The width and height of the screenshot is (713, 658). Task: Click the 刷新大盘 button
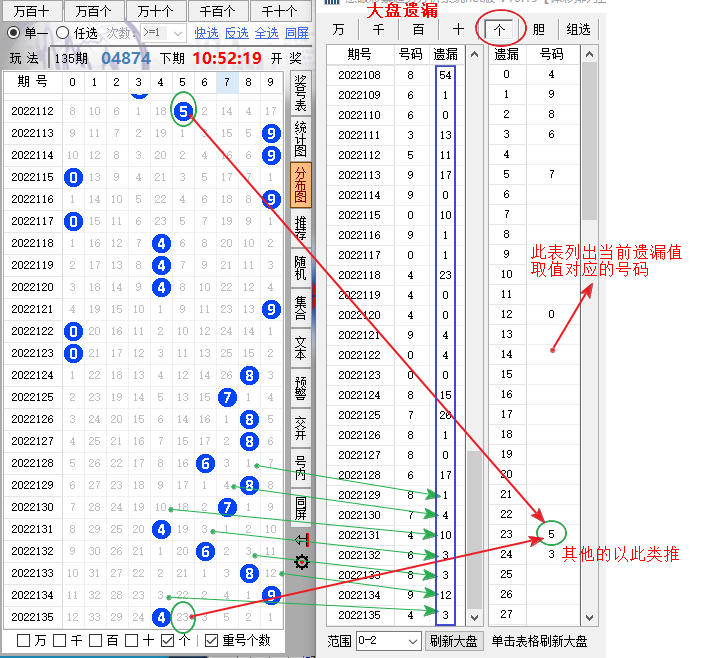click(453, 641)
